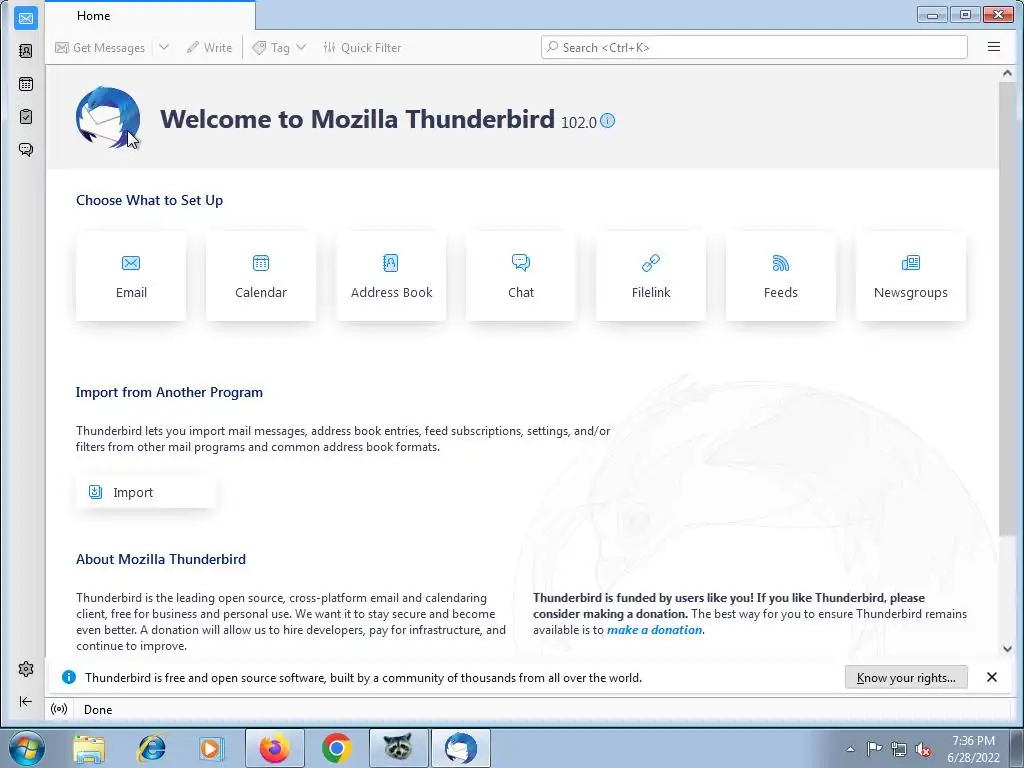Switch to Firefox in the taskbar
The height and width of the screenshot is (768, 1024).
point(275,748)
